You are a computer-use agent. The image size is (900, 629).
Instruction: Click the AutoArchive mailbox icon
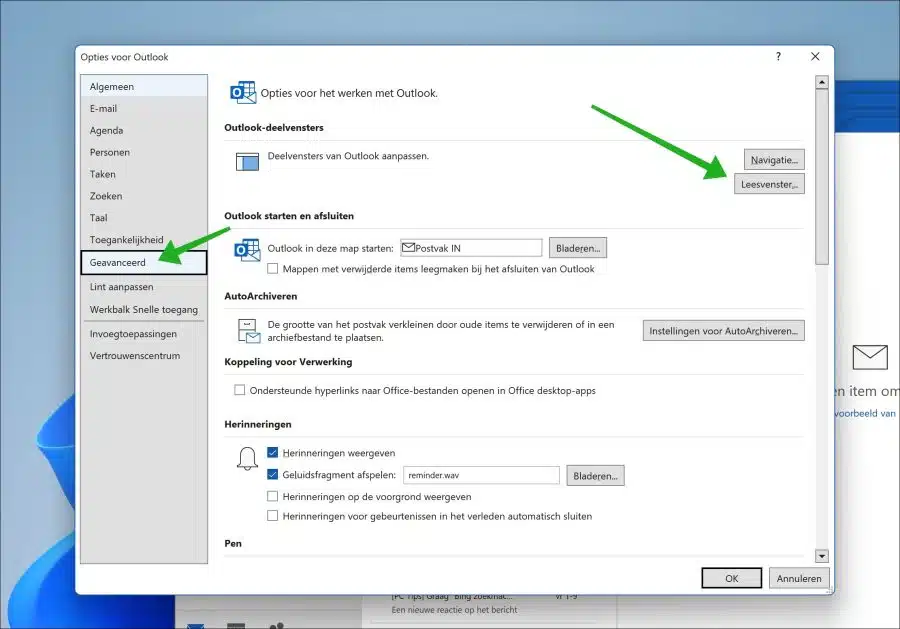pos(249,331)
